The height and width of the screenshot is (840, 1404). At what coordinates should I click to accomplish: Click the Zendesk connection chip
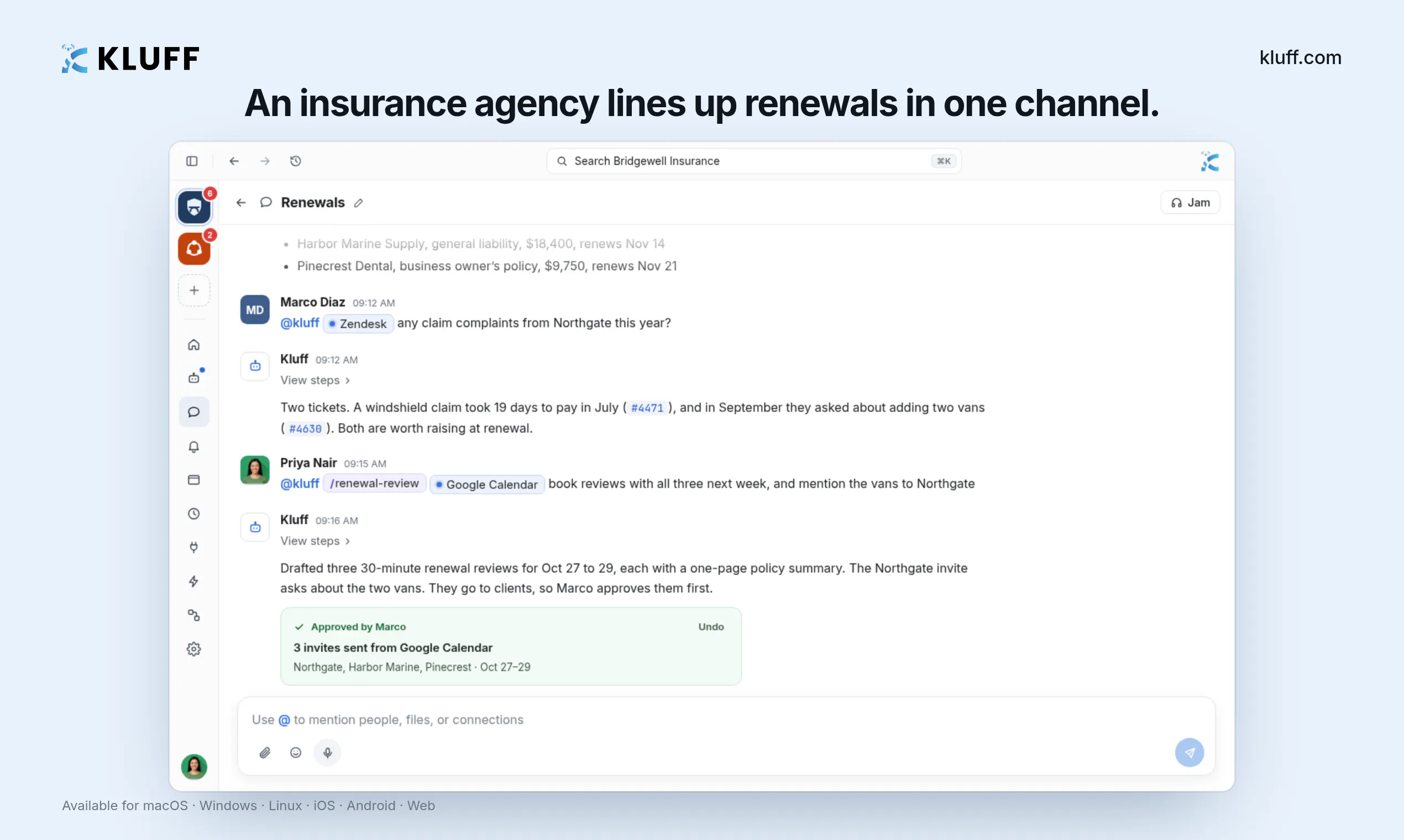tap(358, 324)
